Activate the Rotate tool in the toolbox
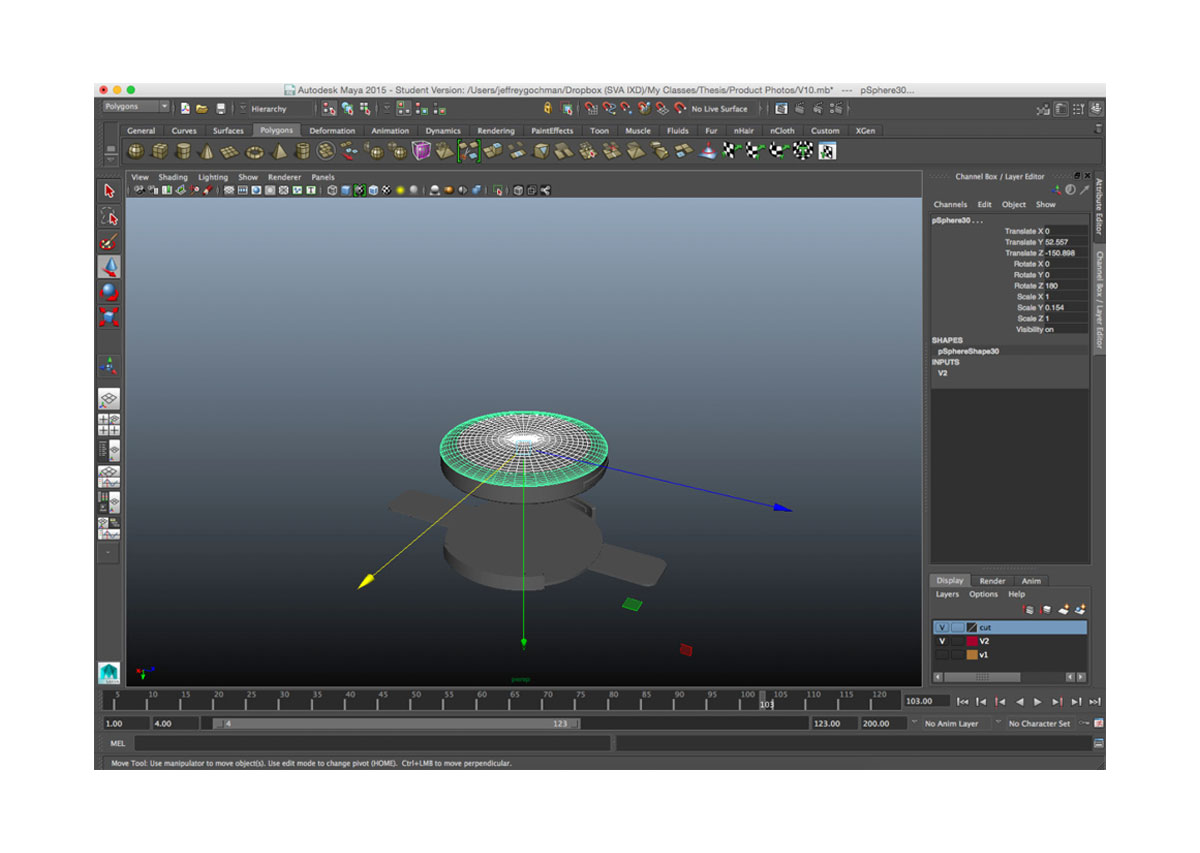Screen dimensions: 1200x853 (x=110, y=292)
